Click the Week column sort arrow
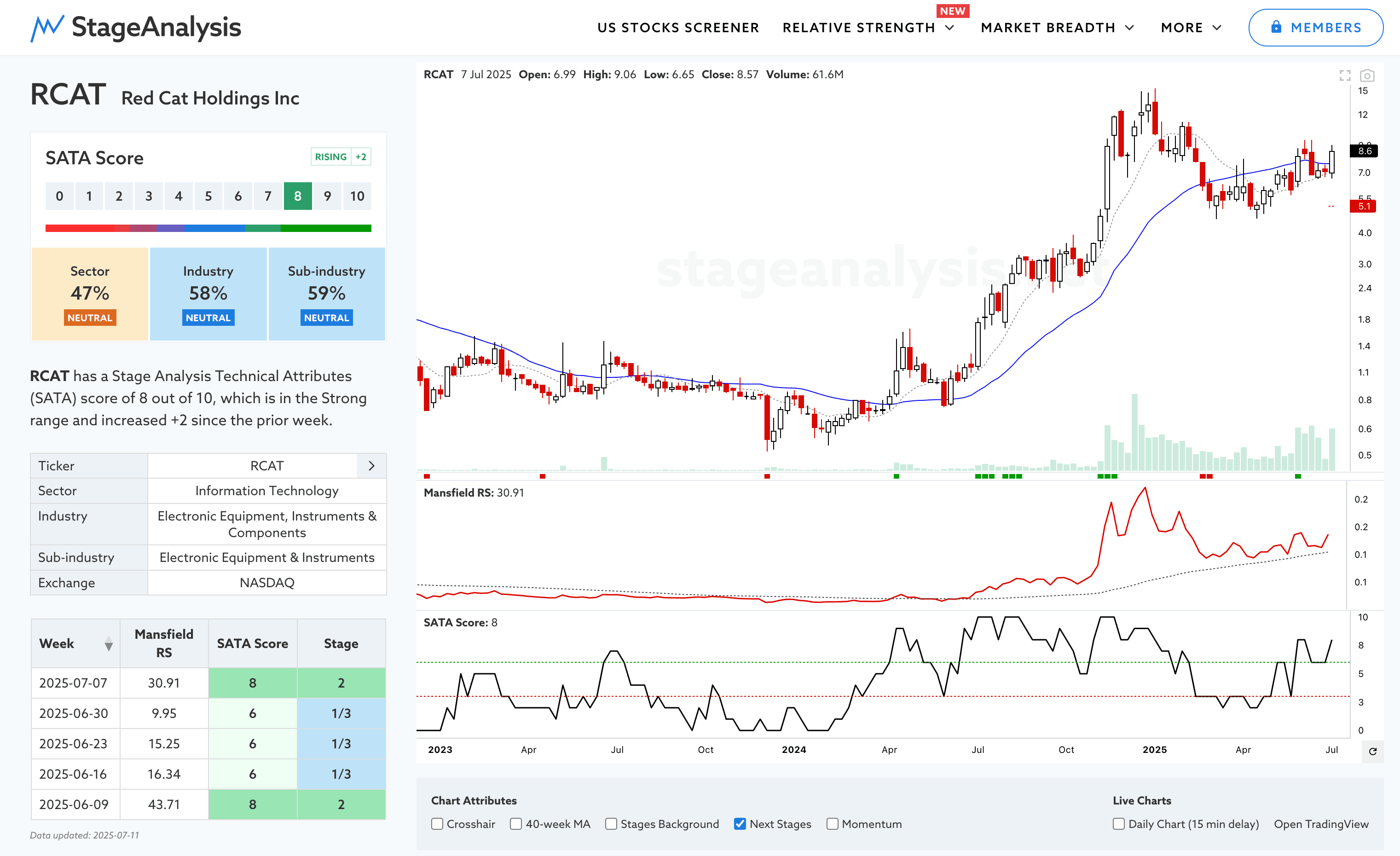 (109, 644)
